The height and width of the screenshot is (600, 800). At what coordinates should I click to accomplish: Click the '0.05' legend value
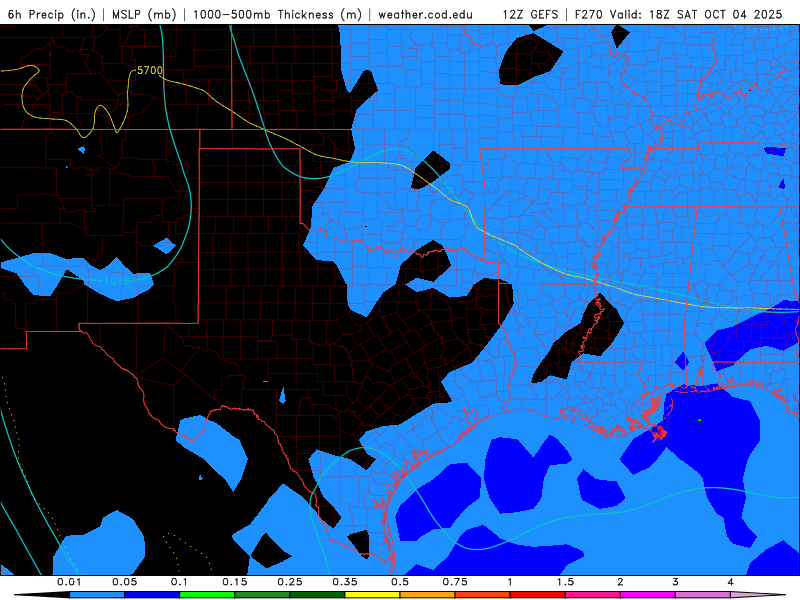point(124,582)
